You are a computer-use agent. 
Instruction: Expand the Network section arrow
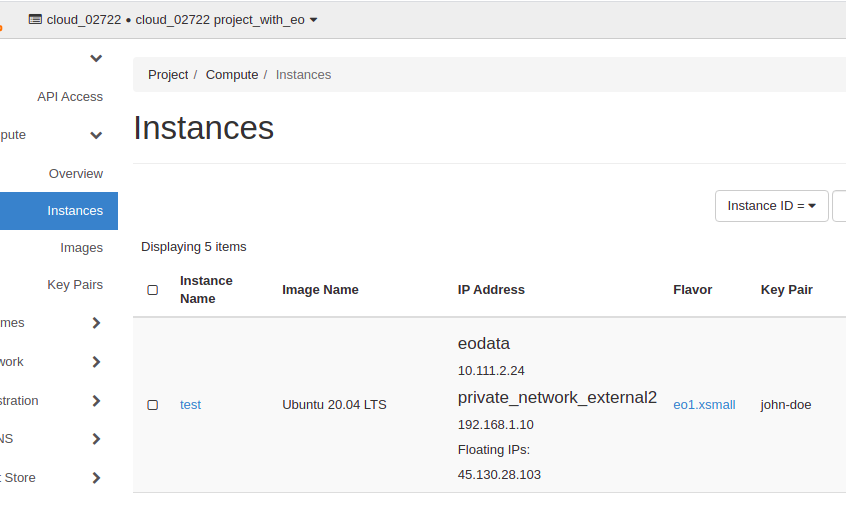(96, 362)
